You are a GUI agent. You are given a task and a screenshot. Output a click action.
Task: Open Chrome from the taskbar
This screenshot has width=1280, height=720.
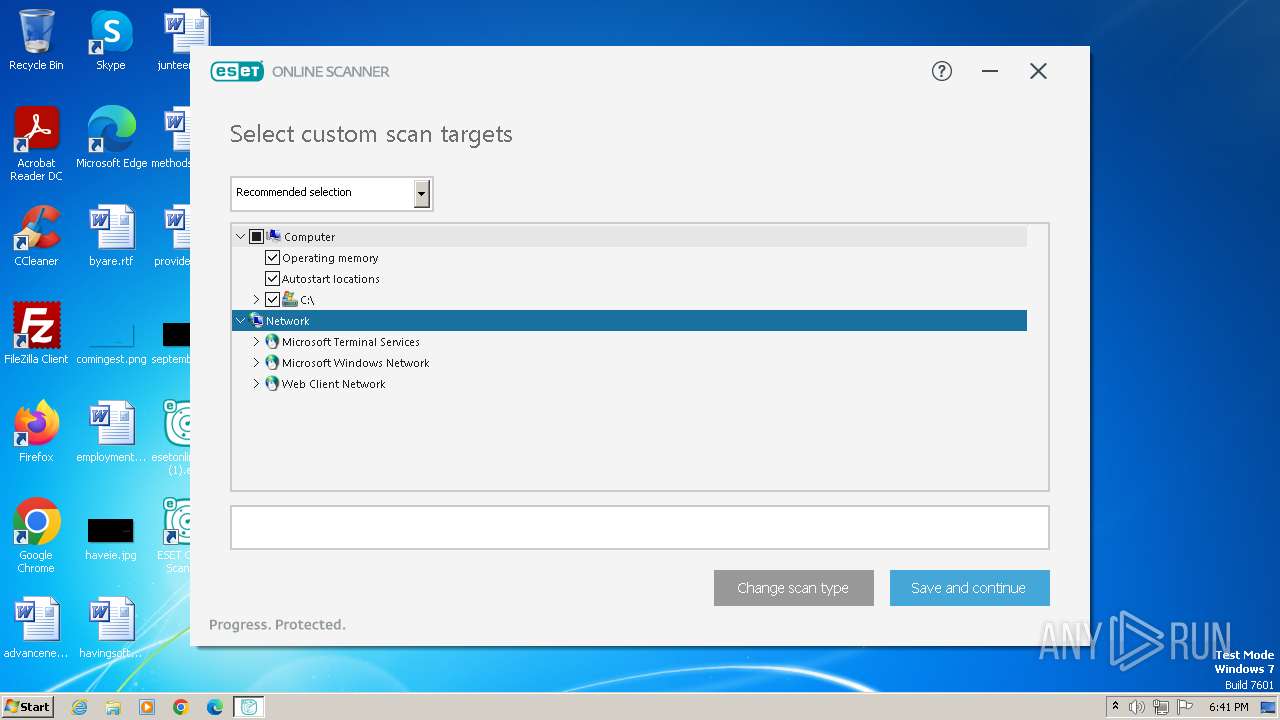[x=181, y=707]
